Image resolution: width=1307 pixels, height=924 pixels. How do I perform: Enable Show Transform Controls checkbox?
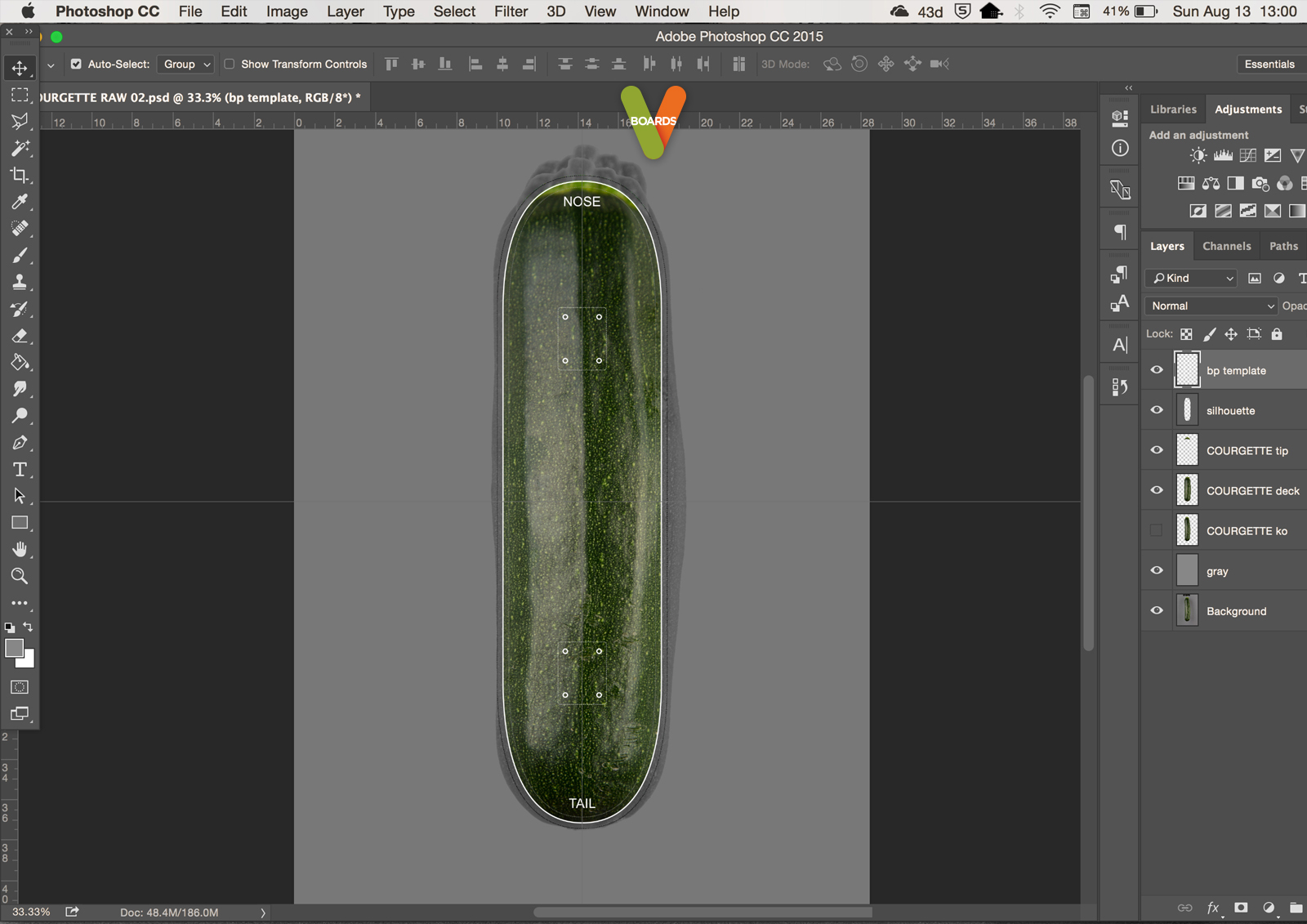(x=230, y=64)
